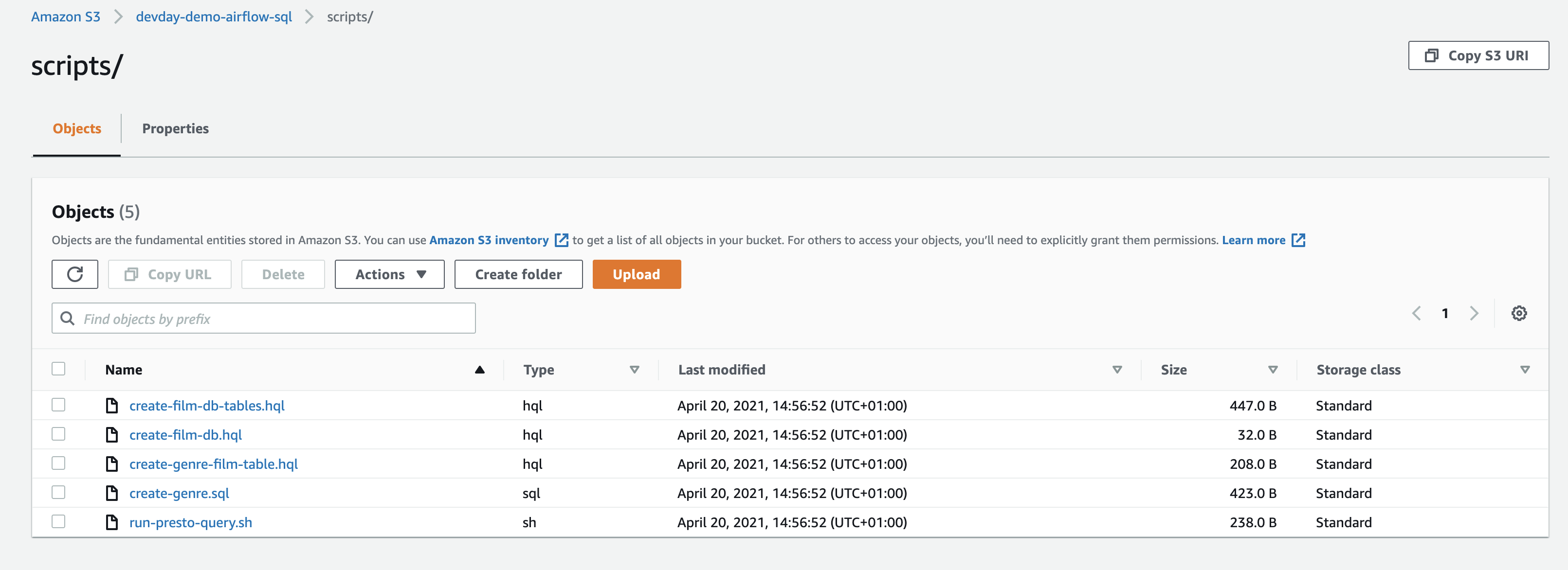
Task: Click the Create folder button
Action: point(519,274)
